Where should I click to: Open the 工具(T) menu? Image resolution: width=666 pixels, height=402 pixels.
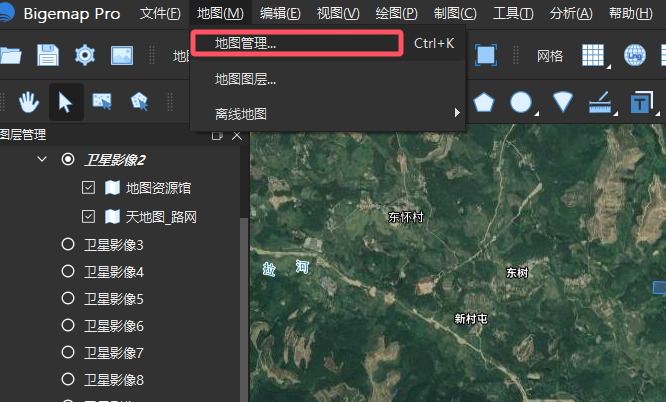coord(513,14)
